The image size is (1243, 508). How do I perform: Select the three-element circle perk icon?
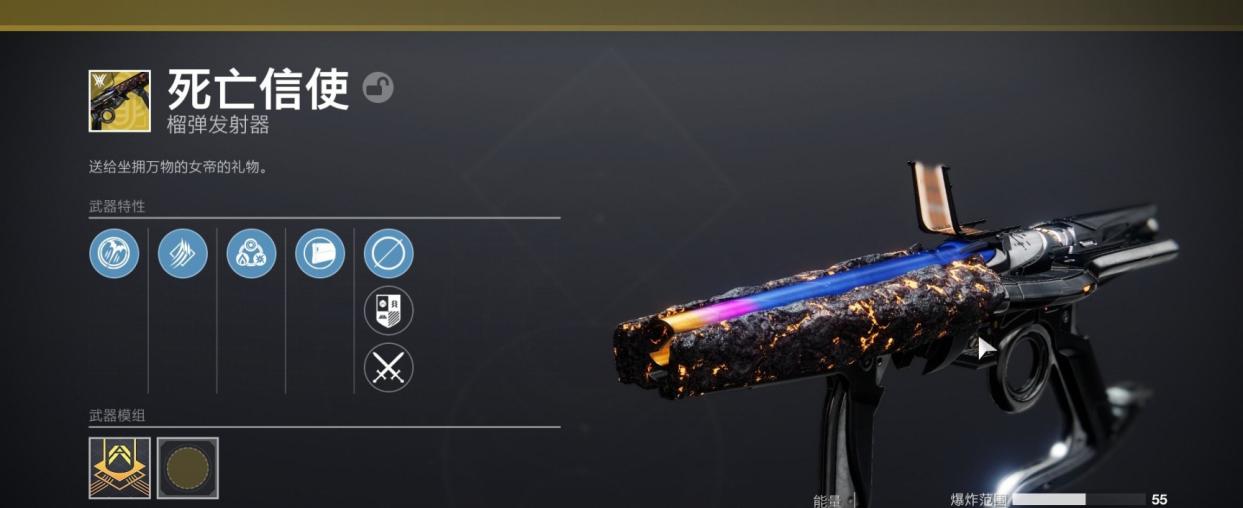pos(251,253)
